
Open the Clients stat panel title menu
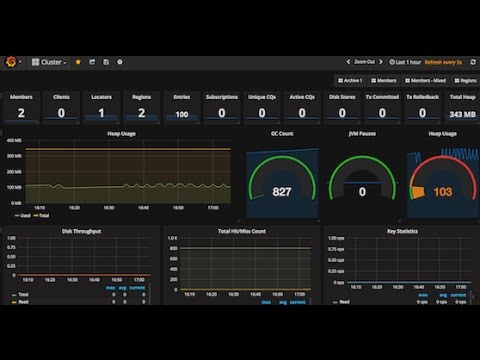[x=61, y=97]
